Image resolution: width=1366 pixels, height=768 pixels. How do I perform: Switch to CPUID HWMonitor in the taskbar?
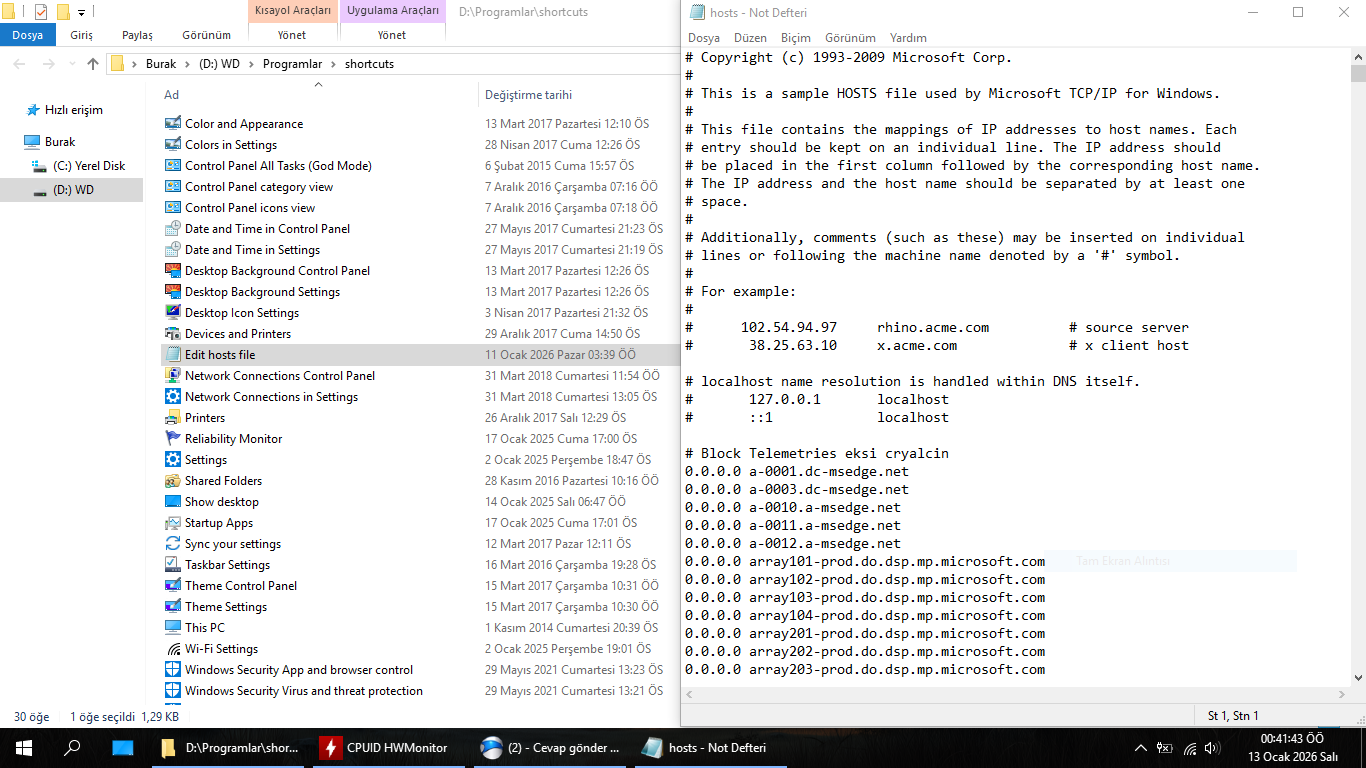391,747
